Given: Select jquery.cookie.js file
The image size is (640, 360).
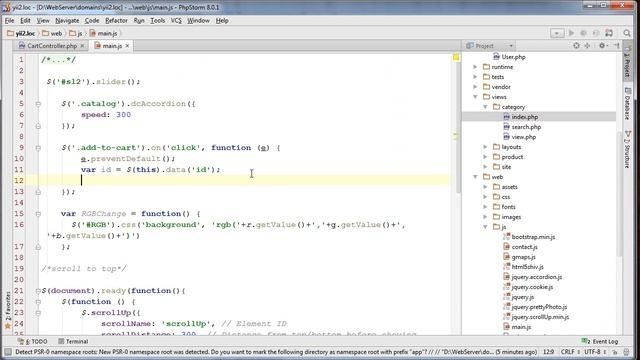Looking at the screenshot, I should point(528,287).
